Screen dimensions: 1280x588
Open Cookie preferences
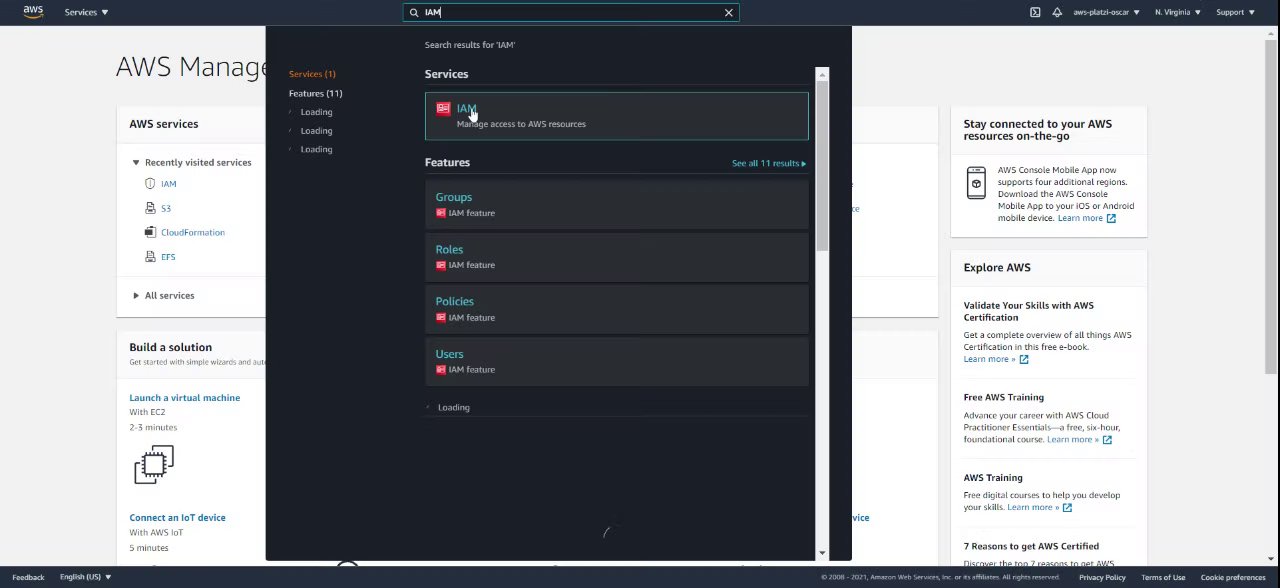[x=1233, y=577]
